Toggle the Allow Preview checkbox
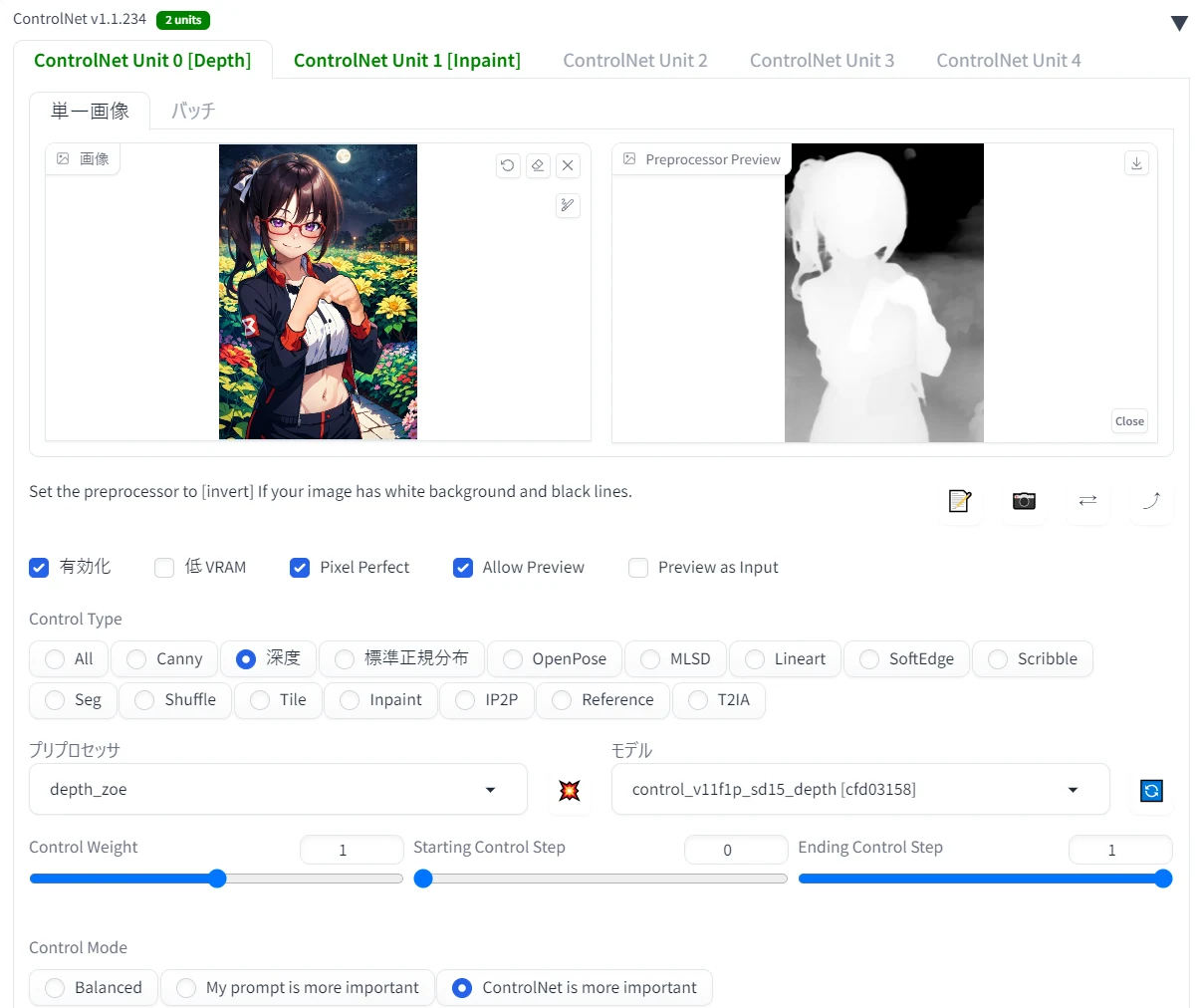Screen dimensions: 1200x1008 pos(463,568)
